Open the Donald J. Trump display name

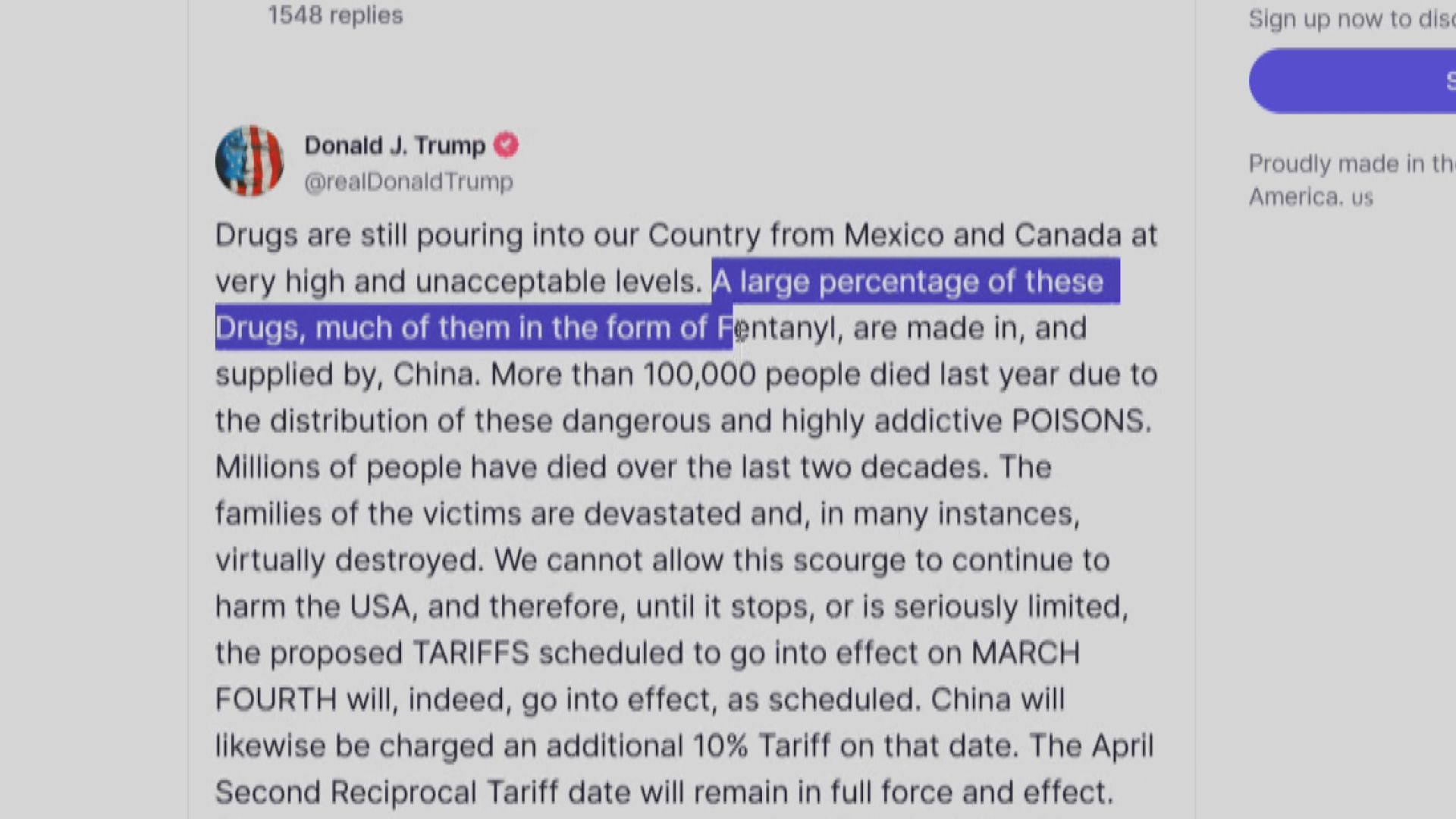[x=394, y=145]
